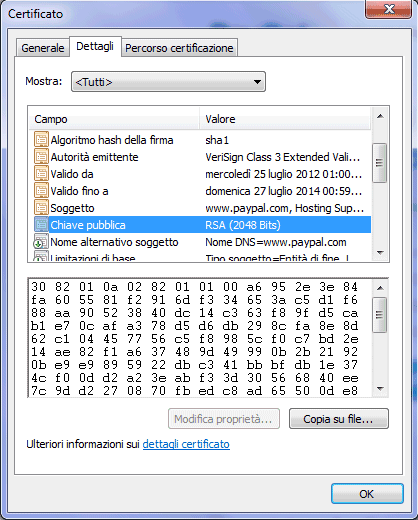Click the field list scroll-down arrow
Image resolution: width=418 pixels, height=520 pixels.
pos(380,253)
